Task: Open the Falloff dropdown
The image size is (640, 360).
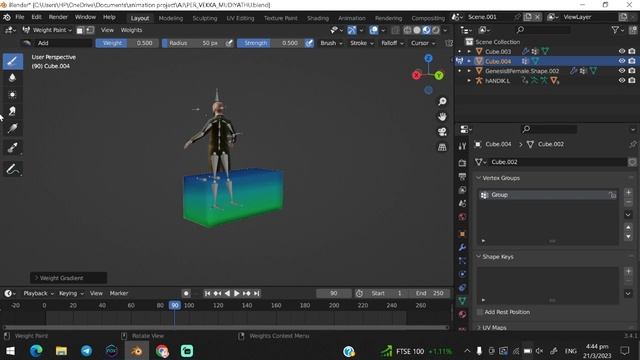Action: (x=392, y=43)
